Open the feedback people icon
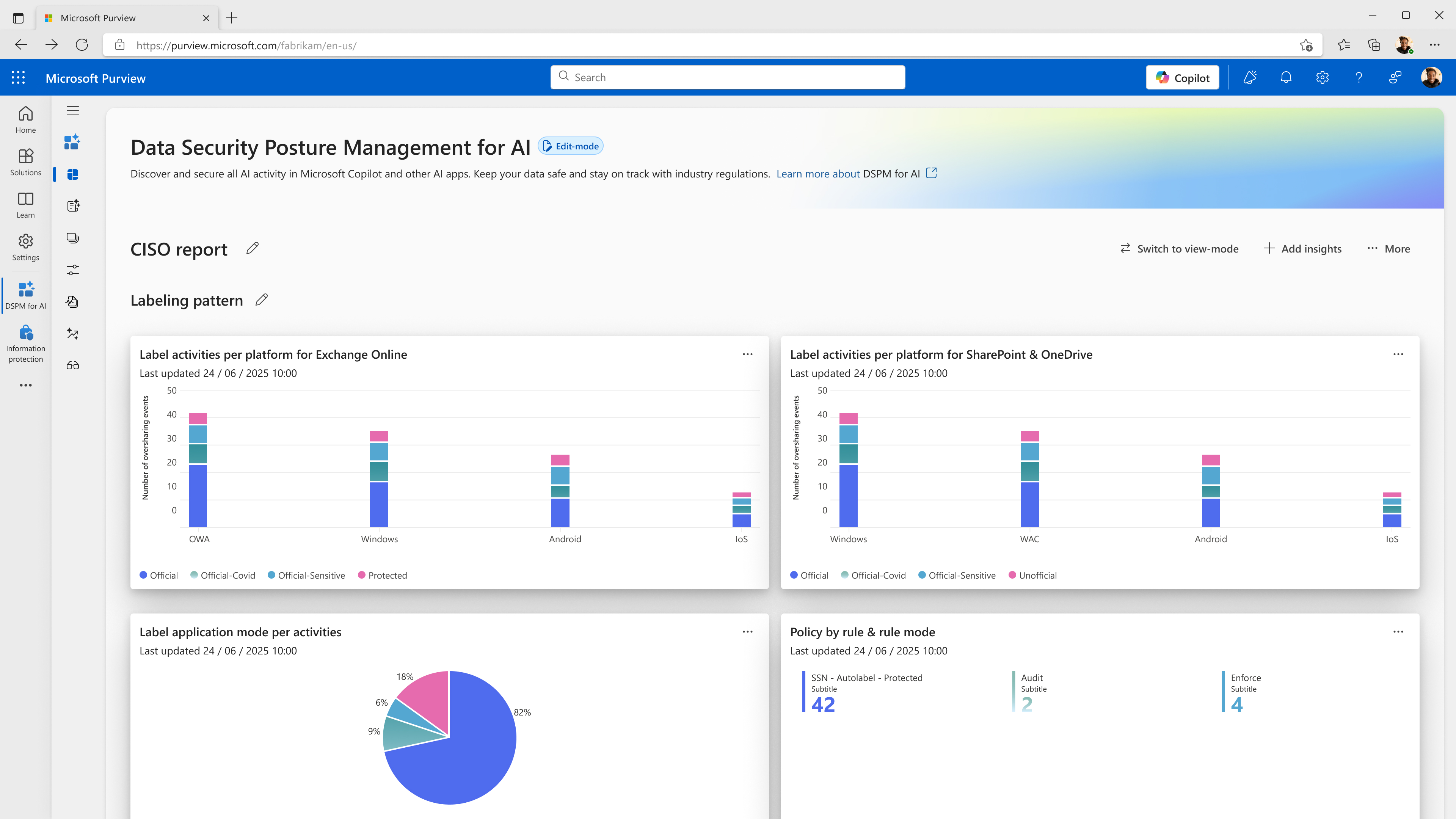 tap(1395, 77)
